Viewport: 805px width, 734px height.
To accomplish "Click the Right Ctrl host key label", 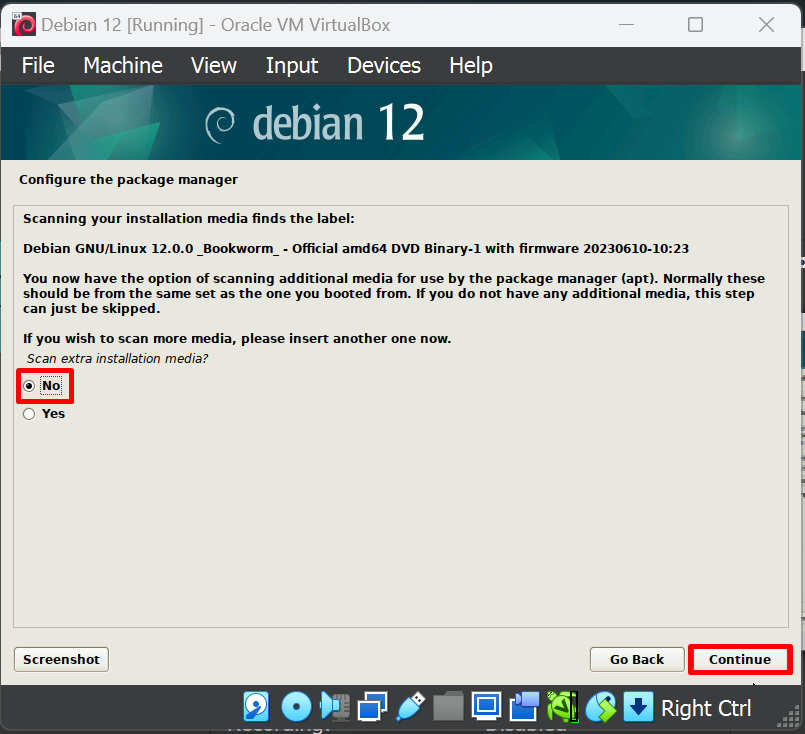I will (706, 708).
